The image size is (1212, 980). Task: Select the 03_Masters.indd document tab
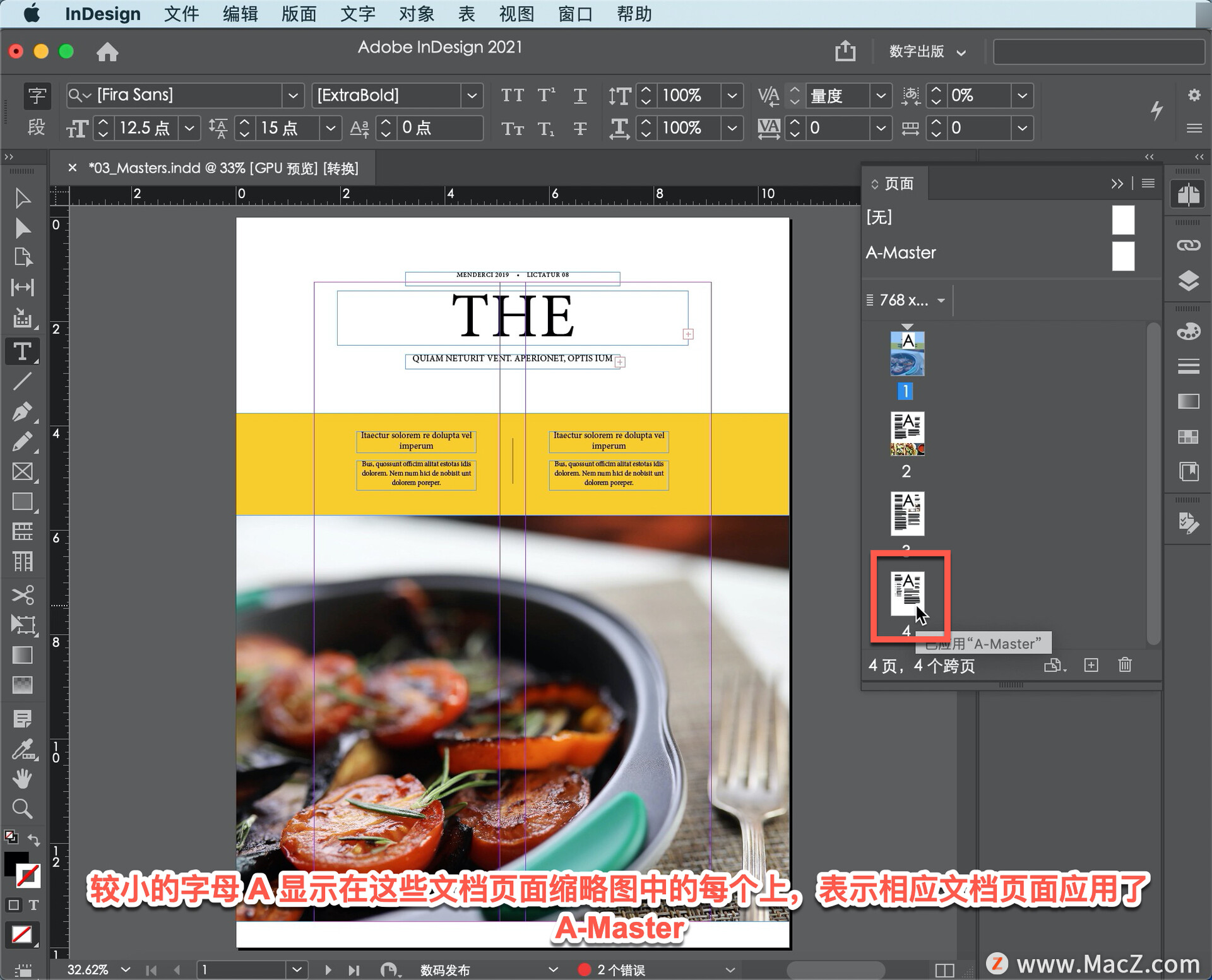click(x=223, y=168)
